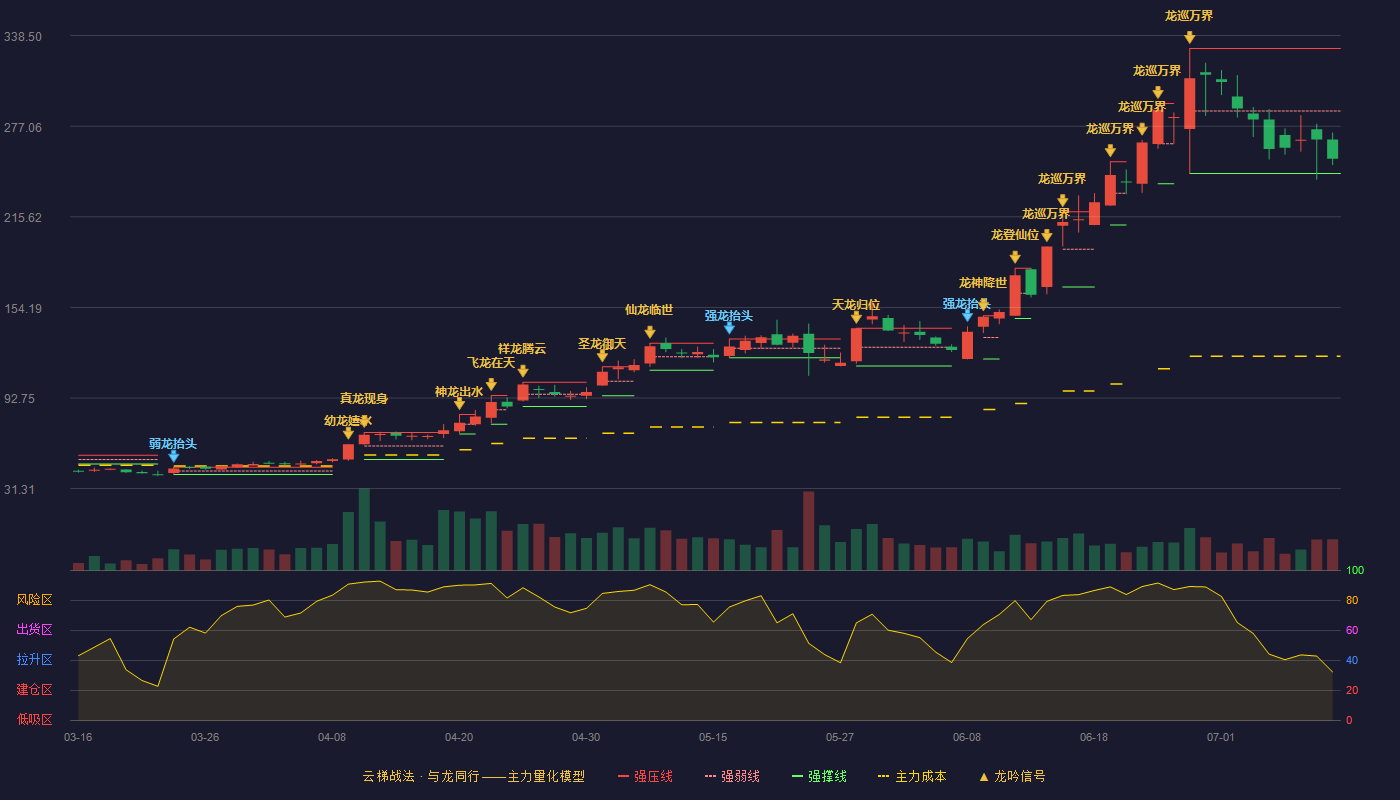Click 龙巡万界 arrow above the highest candle
The width and height of the screenshot is (1400, 800).
[x=1189, y=38]
